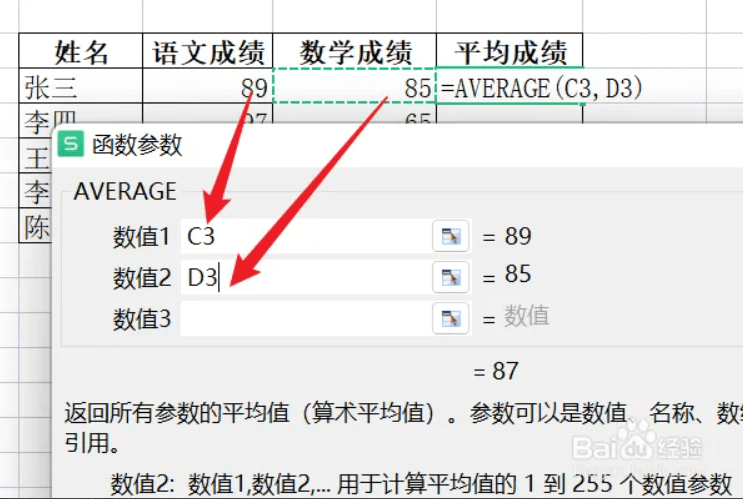Click range selector icon for 数值2
The width and height of the screenshot is (743, 499).
click(451, 277)
